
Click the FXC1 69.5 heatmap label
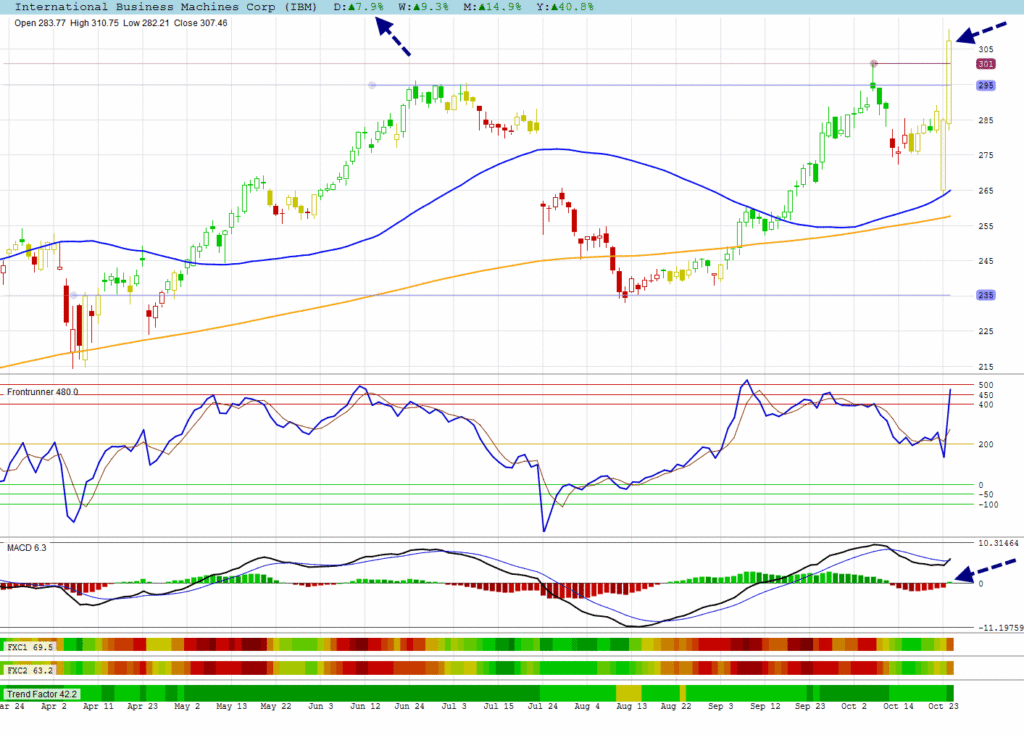[29, 647]
